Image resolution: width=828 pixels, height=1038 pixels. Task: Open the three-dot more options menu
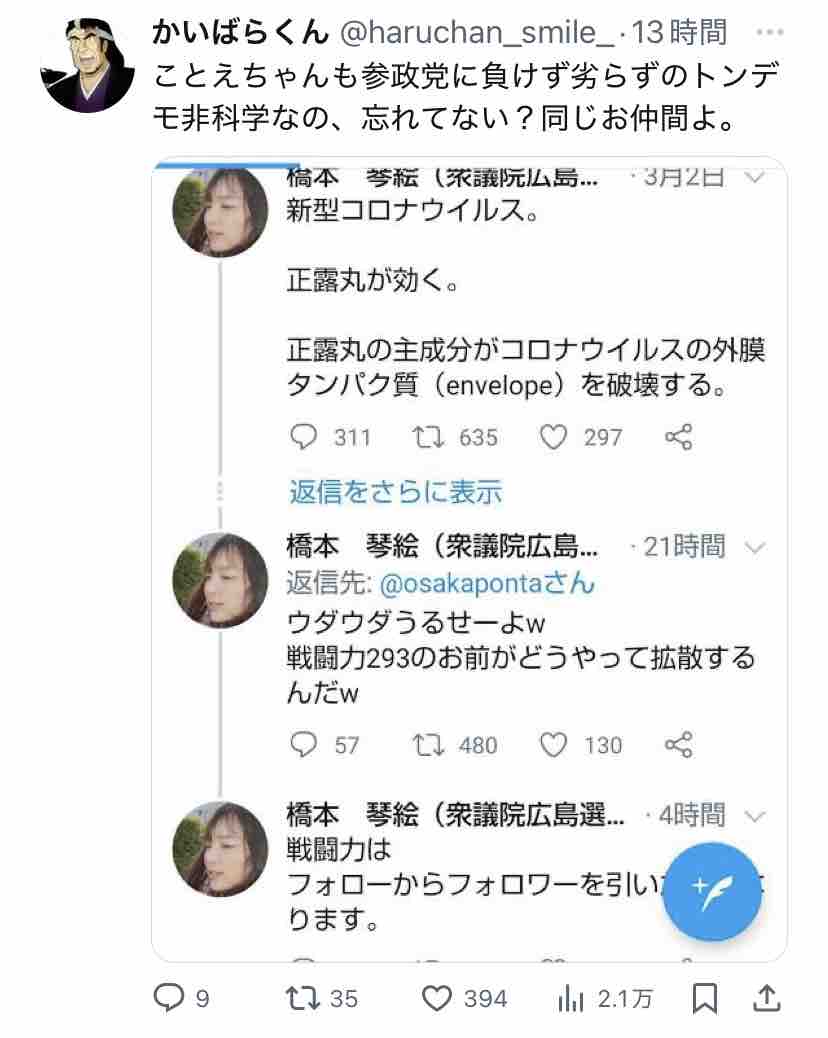(x=769, y=33)
